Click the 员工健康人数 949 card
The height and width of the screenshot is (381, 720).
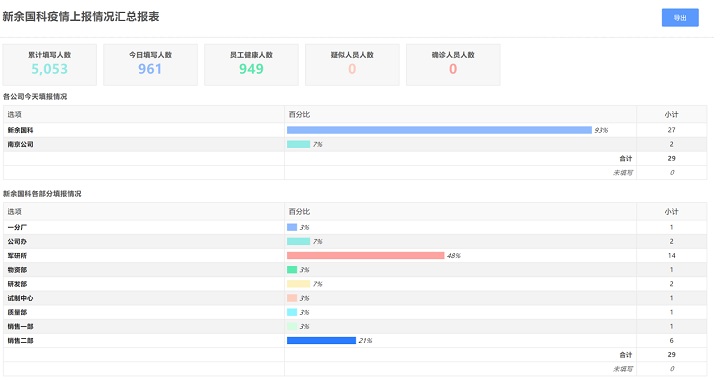pyautogui.click(x=251, y=65)
